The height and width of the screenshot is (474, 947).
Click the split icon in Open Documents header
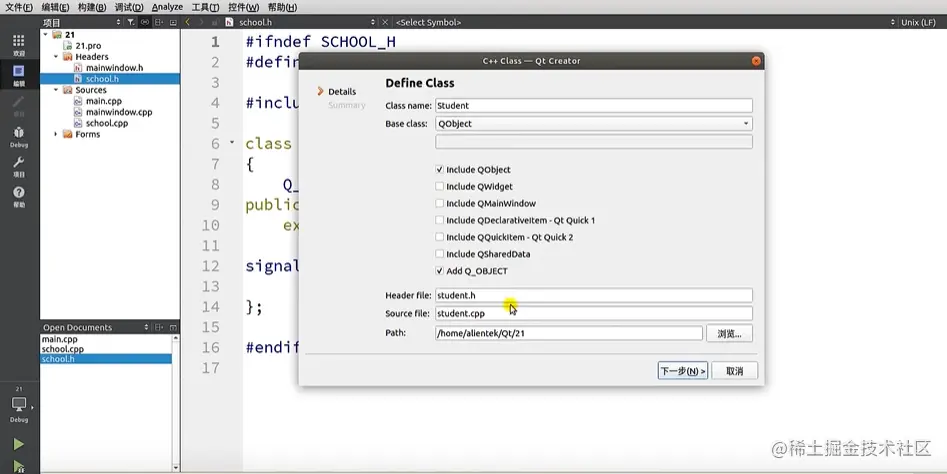pyautogui.click(x=159, y=327)
